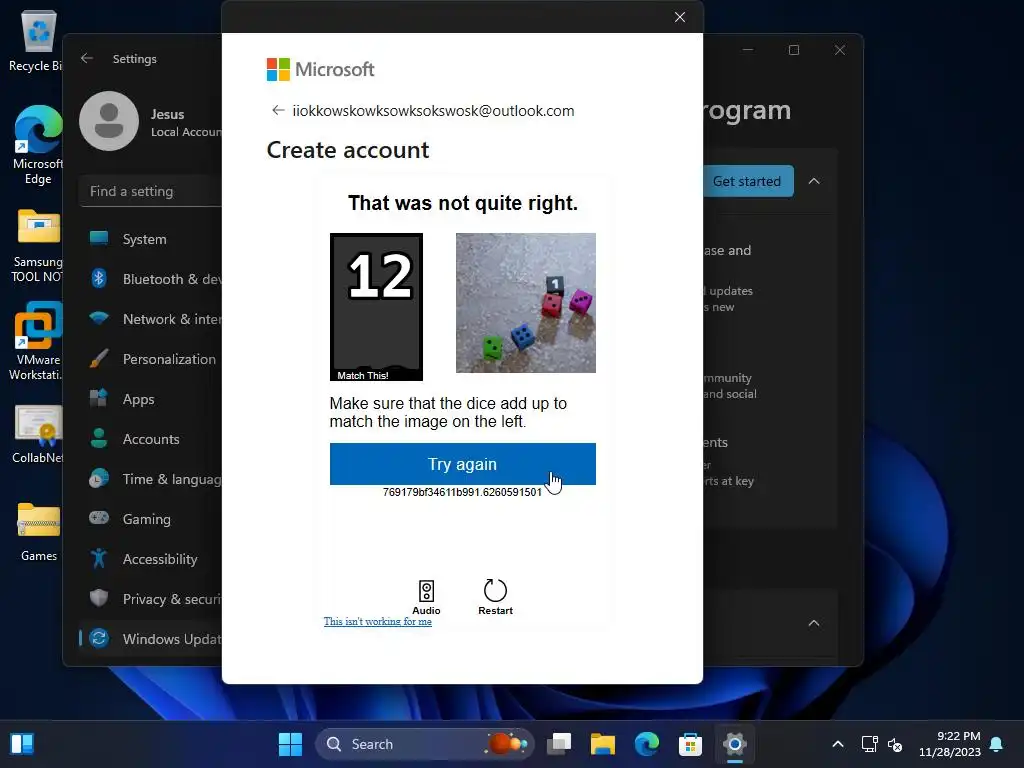This screenshot has height=768, width=1024.
Task: Open Accessibility settings
Action: tap(152, 559)
